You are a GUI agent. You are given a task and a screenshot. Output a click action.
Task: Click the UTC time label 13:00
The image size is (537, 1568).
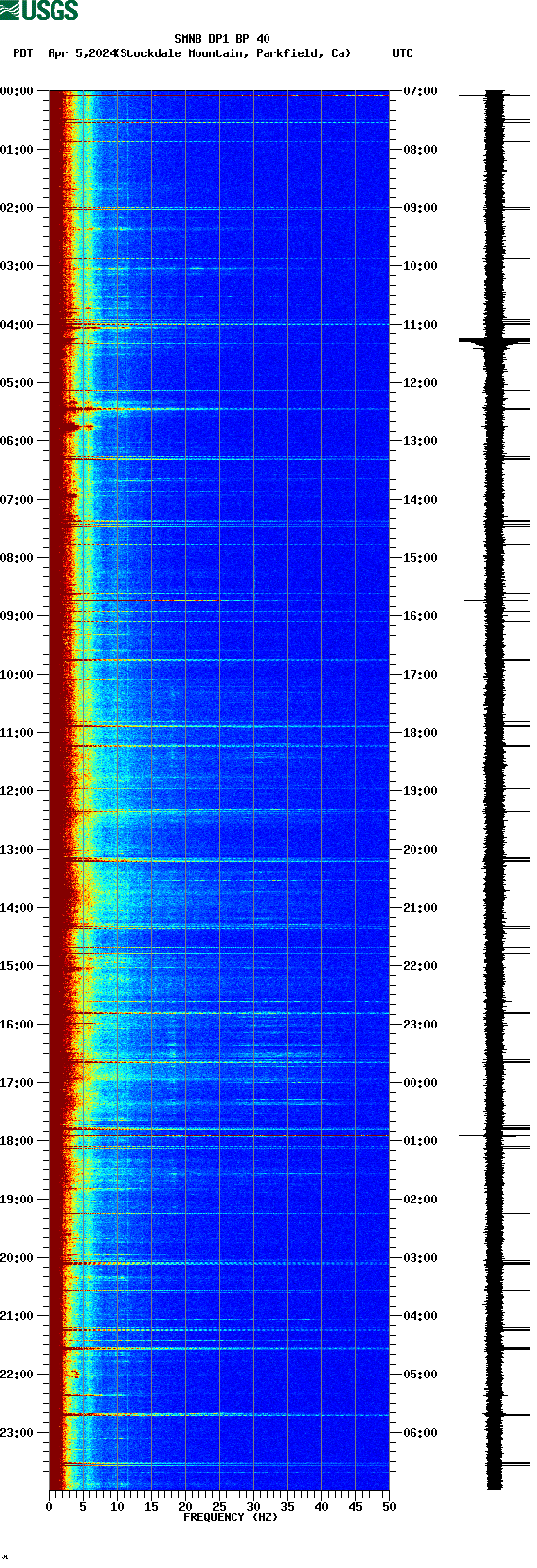point(420,441)
